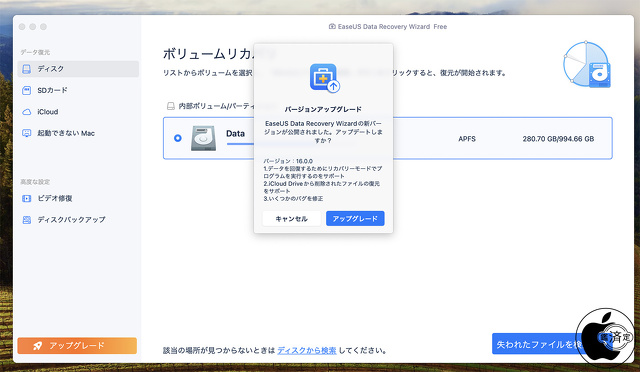The height and width of the screenshot is (372, 640).
Task: Click the disk drive icon beside ディスク
Action: pyautogui.click(x=27, y=69)
